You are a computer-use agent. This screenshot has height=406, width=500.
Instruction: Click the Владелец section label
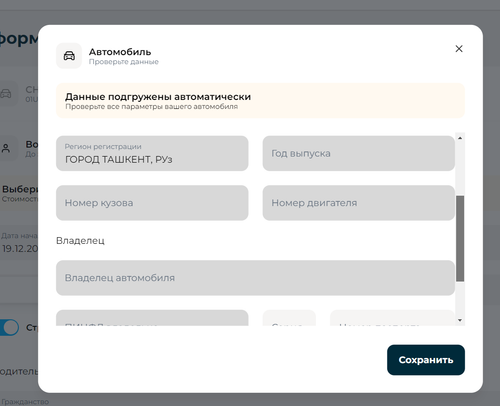coord(80,240)
